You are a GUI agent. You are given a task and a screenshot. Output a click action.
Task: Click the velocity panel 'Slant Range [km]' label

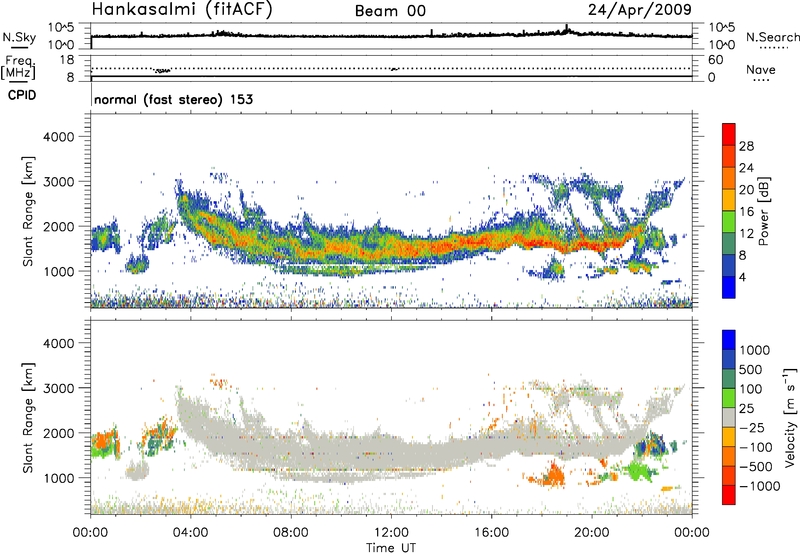tap(28, 417)
